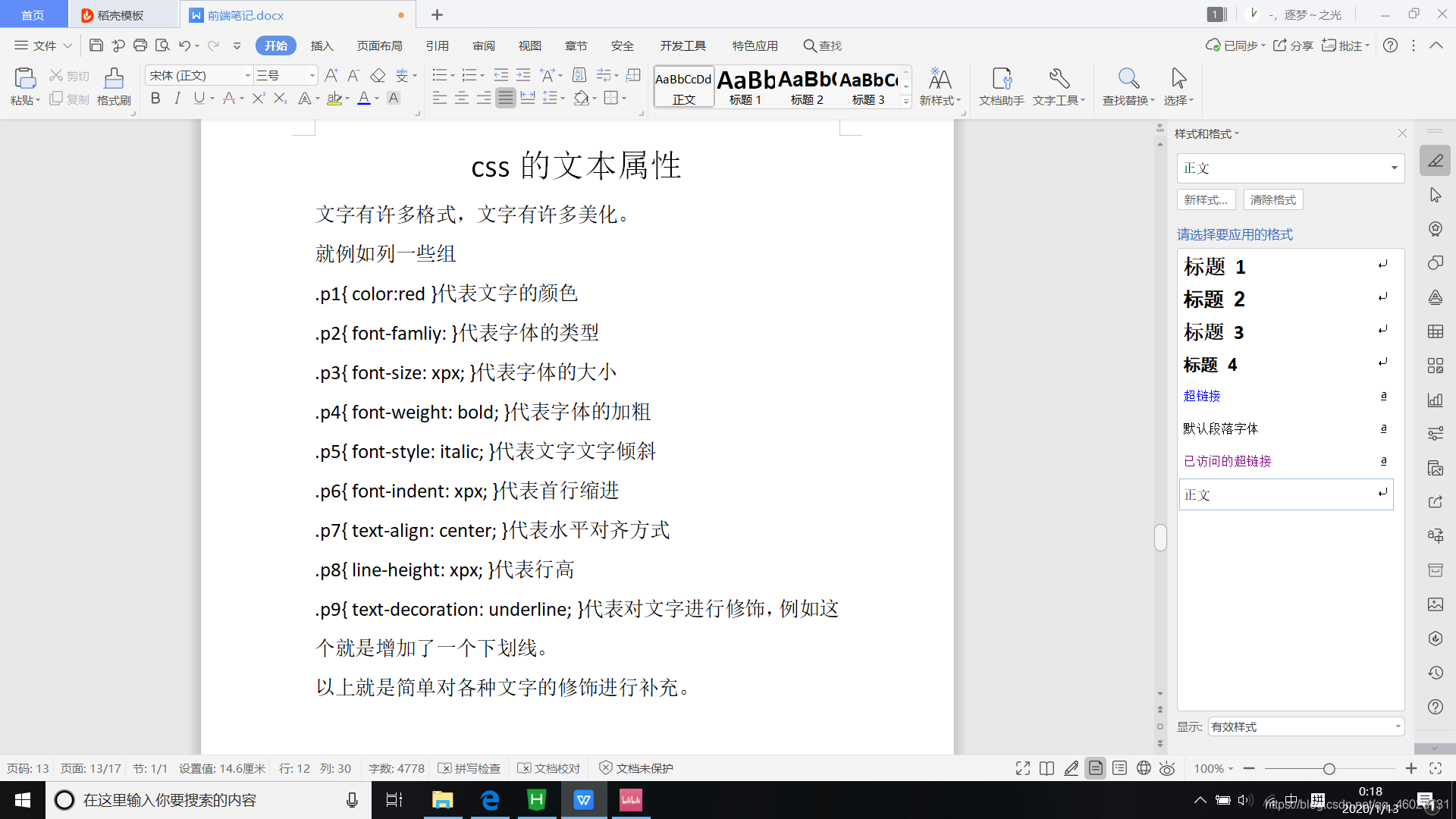The width and height of the screenshot is (1456, 819).
Task: Expand the styles gallery
Action: pyautogui.click(x=905, y=101)
